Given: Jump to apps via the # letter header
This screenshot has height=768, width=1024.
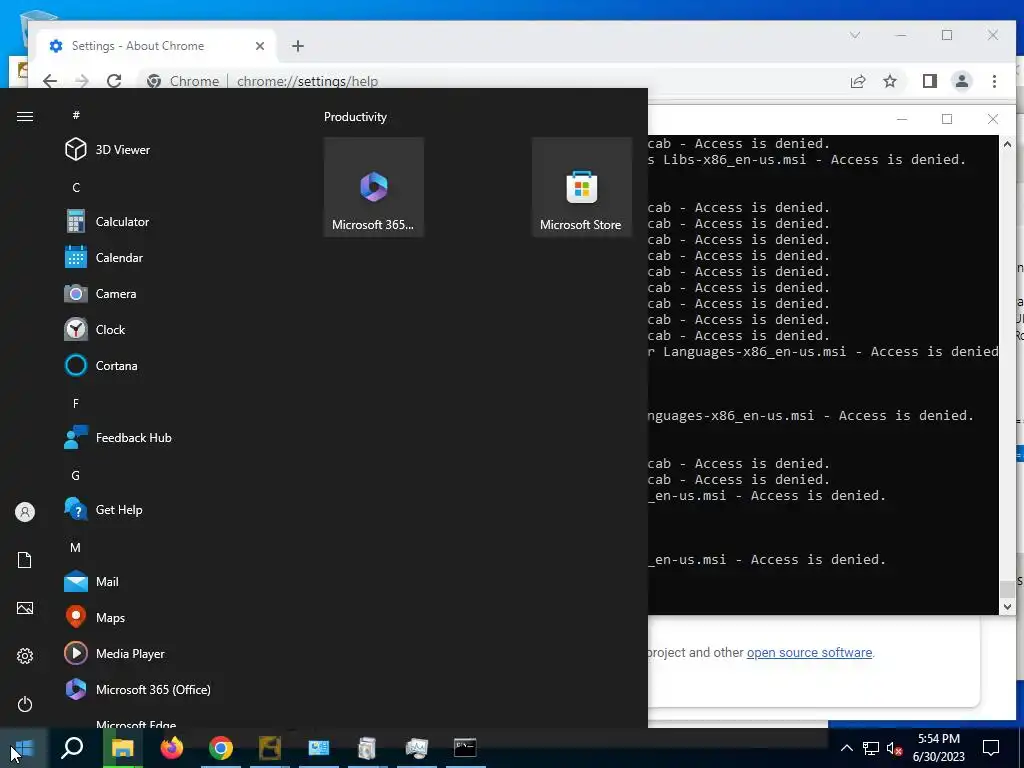Looking at the screenshot, I should [x=76, y=115].
